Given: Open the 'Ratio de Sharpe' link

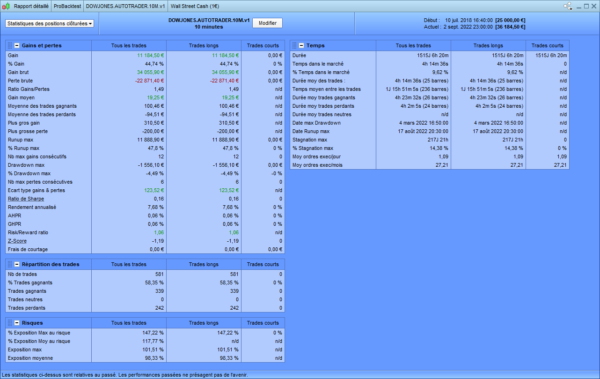Looking at the screenshot, I should [x=26, y=199].
